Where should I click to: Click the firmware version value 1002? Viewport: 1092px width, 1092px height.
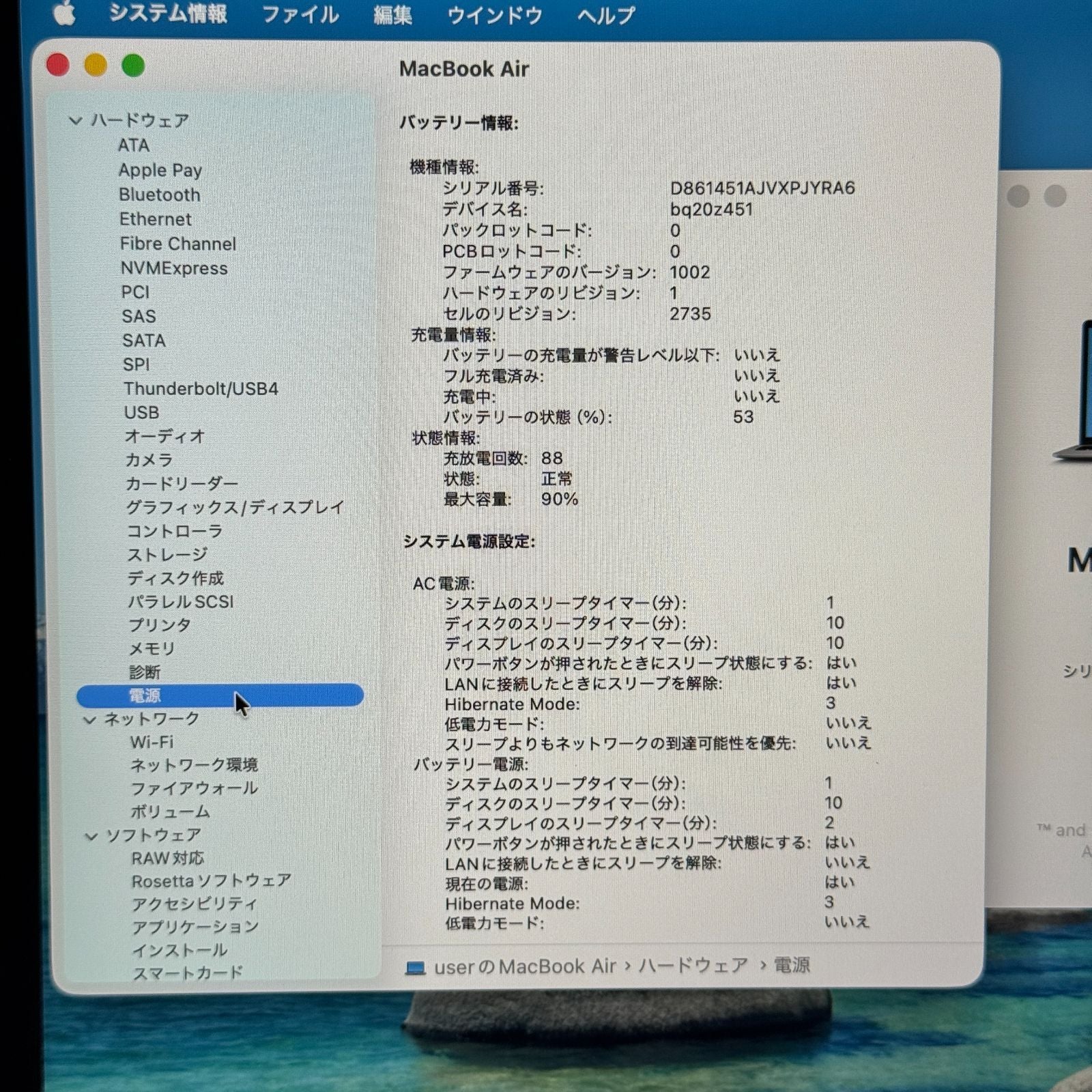click(690, 272)
